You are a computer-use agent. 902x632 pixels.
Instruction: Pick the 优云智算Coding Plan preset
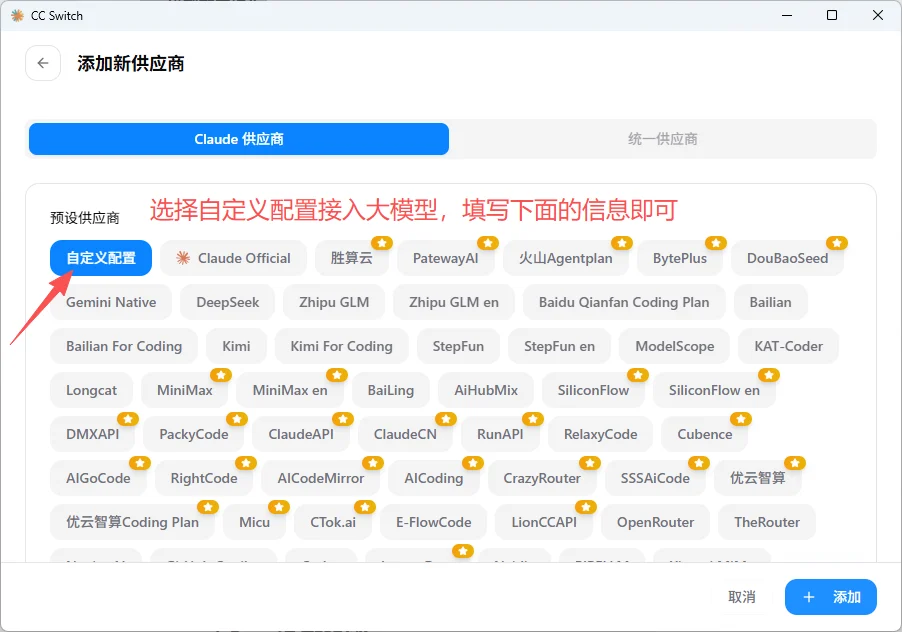(132, 522)
